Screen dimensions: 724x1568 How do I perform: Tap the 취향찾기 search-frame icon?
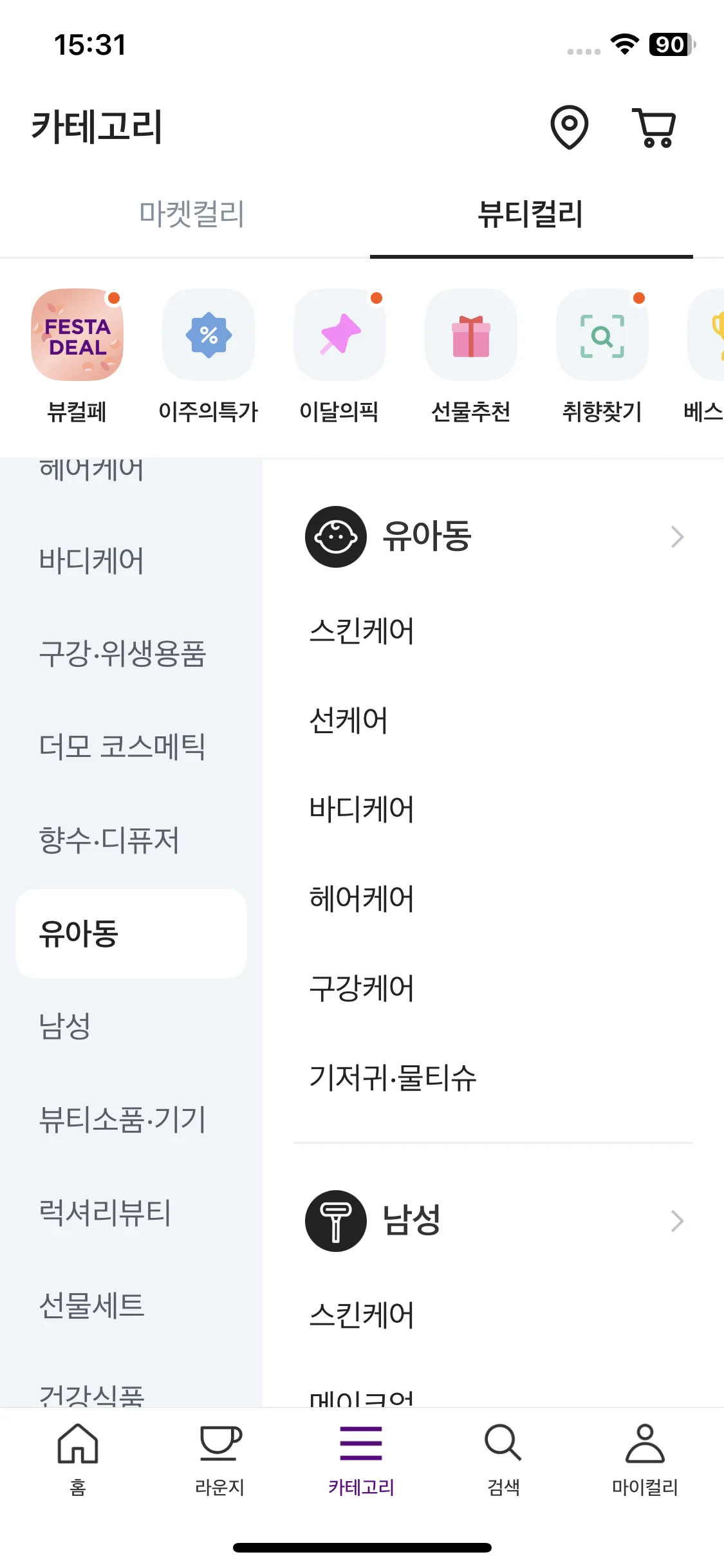(602, 335)
